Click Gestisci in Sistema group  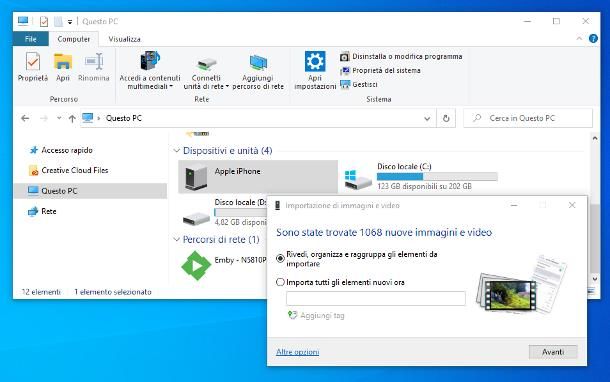pyautogui.click(x=359, y=84)
